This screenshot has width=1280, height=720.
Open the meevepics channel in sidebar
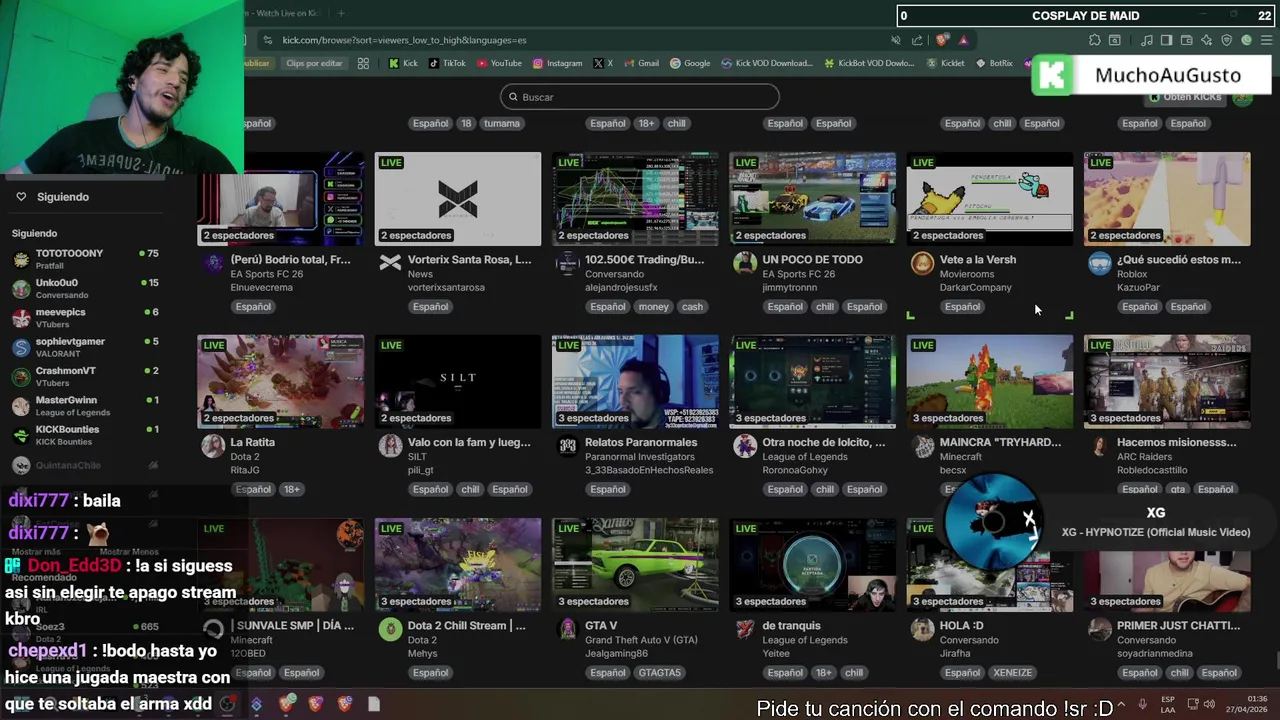pos(85,318)
